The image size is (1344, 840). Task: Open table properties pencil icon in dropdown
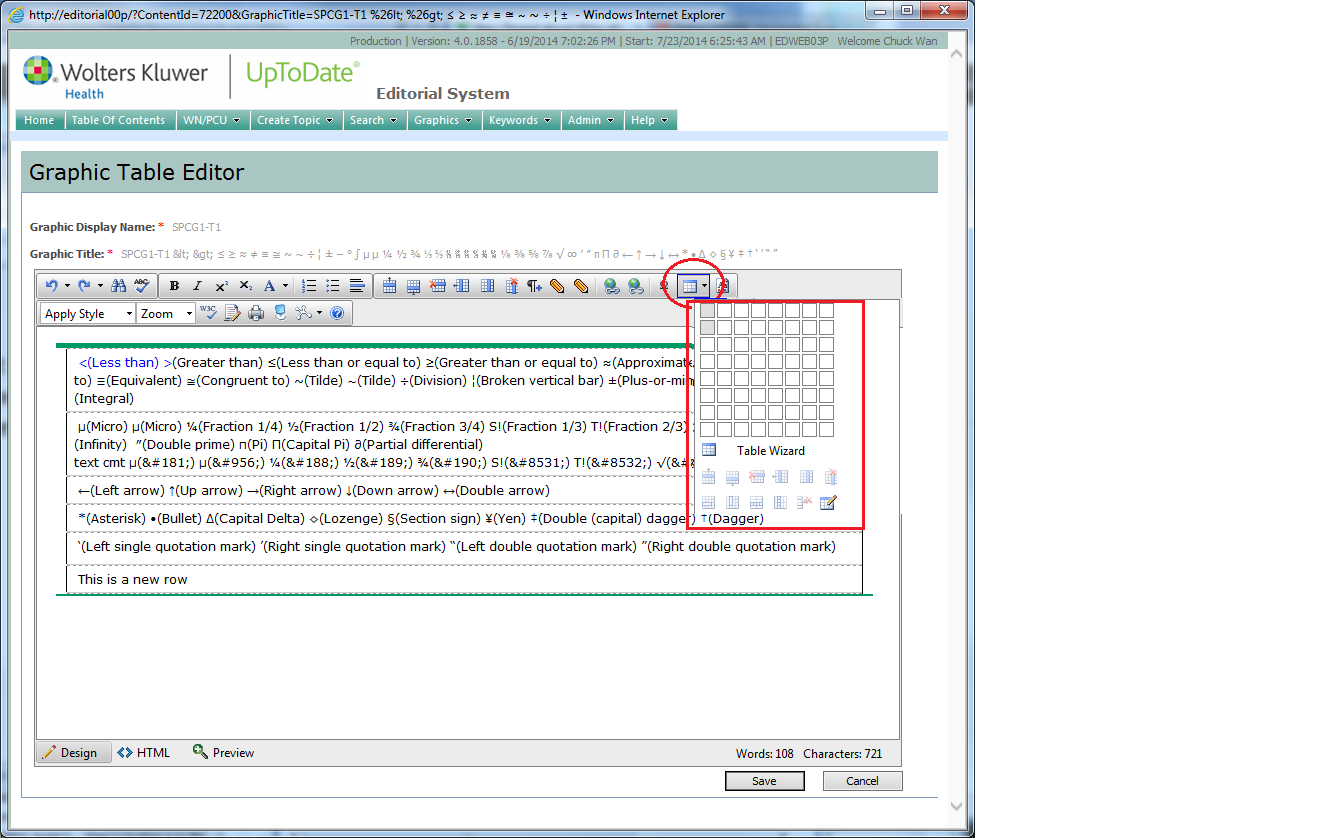tap(828, 502)
